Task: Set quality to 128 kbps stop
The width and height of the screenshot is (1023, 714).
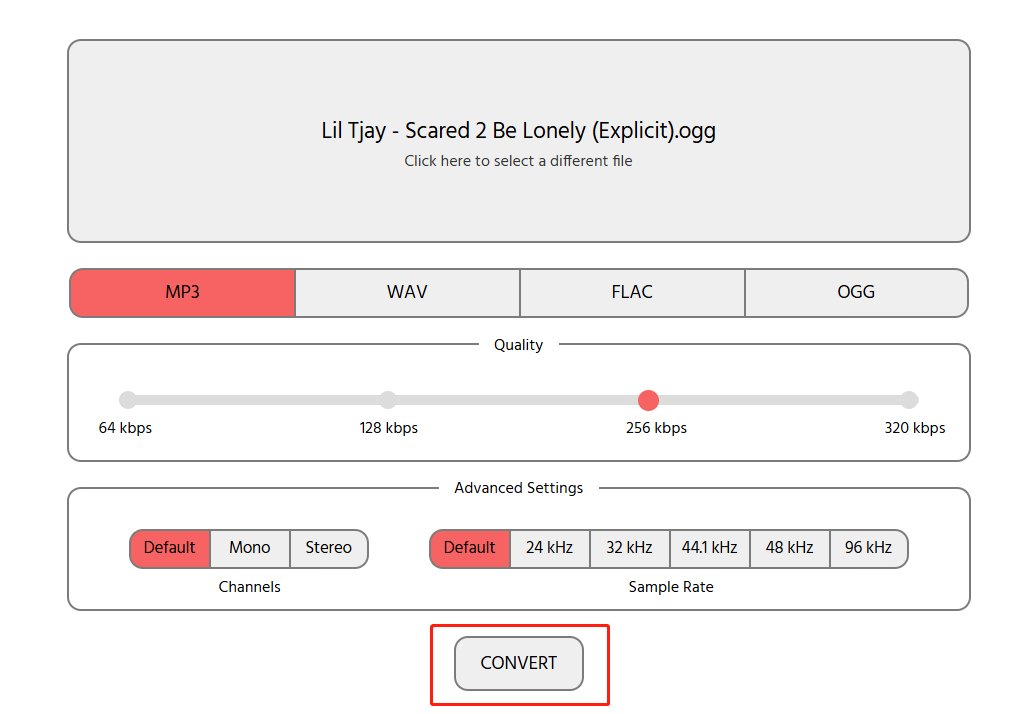Action: point(388,399)
